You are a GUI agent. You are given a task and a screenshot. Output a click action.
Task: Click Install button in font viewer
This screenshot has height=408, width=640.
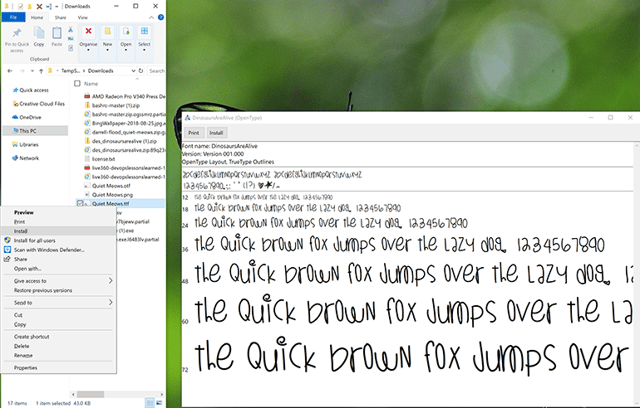216,133
